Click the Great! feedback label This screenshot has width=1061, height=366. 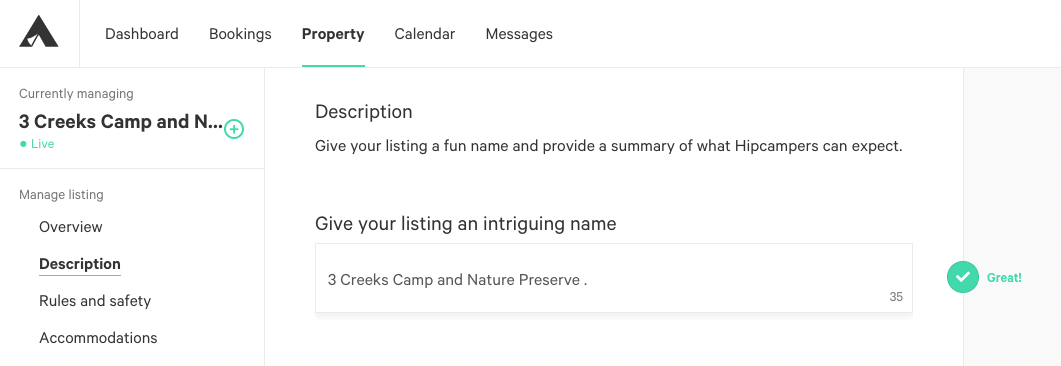tap(1004, 277)
